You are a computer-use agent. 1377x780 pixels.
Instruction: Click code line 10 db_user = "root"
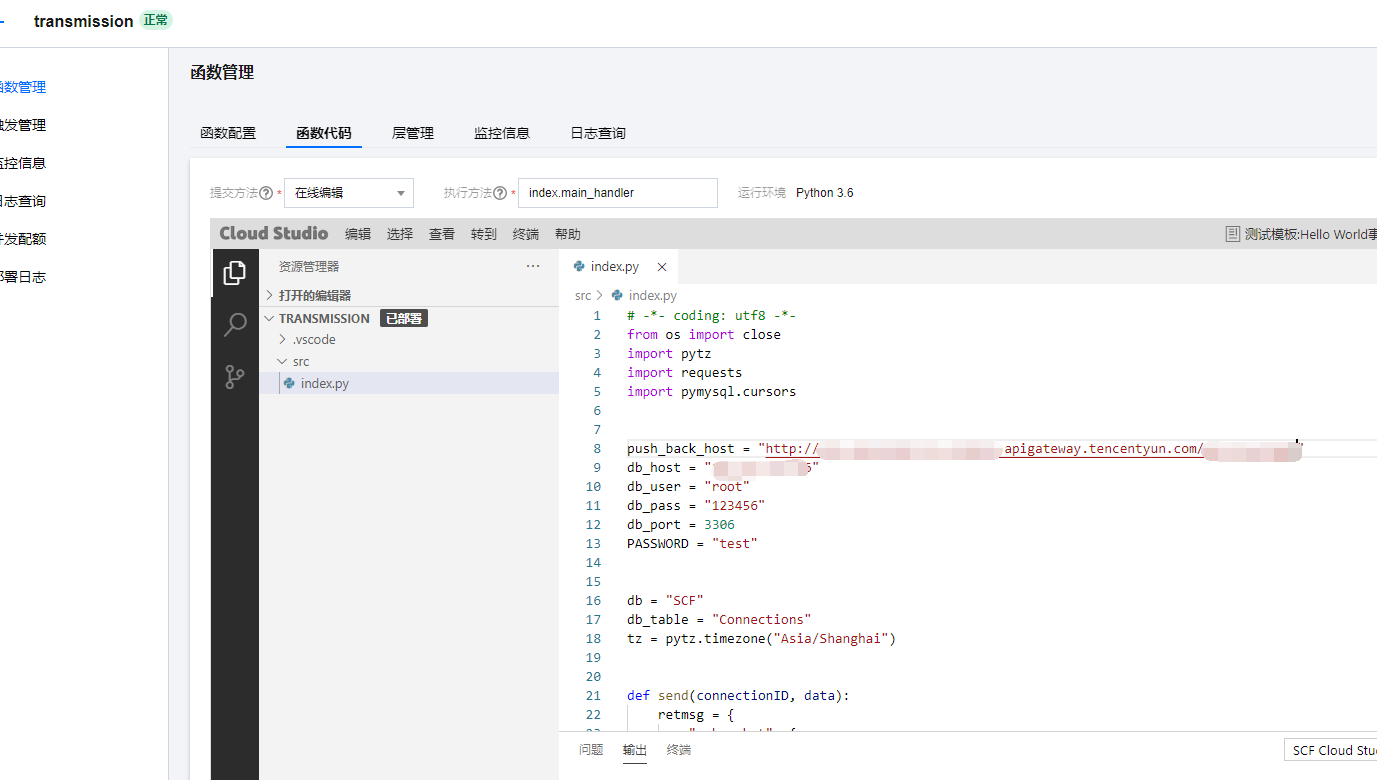[688, 486]
